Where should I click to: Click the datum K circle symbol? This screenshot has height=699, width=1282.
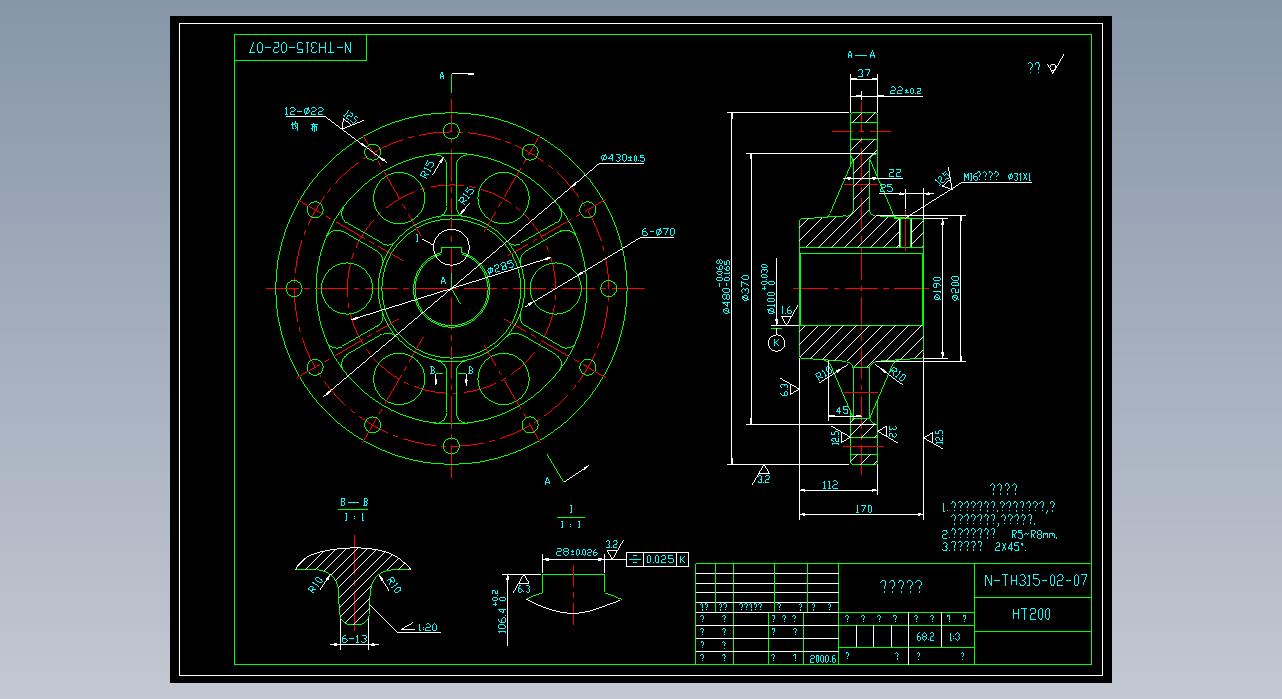[777, 343]
